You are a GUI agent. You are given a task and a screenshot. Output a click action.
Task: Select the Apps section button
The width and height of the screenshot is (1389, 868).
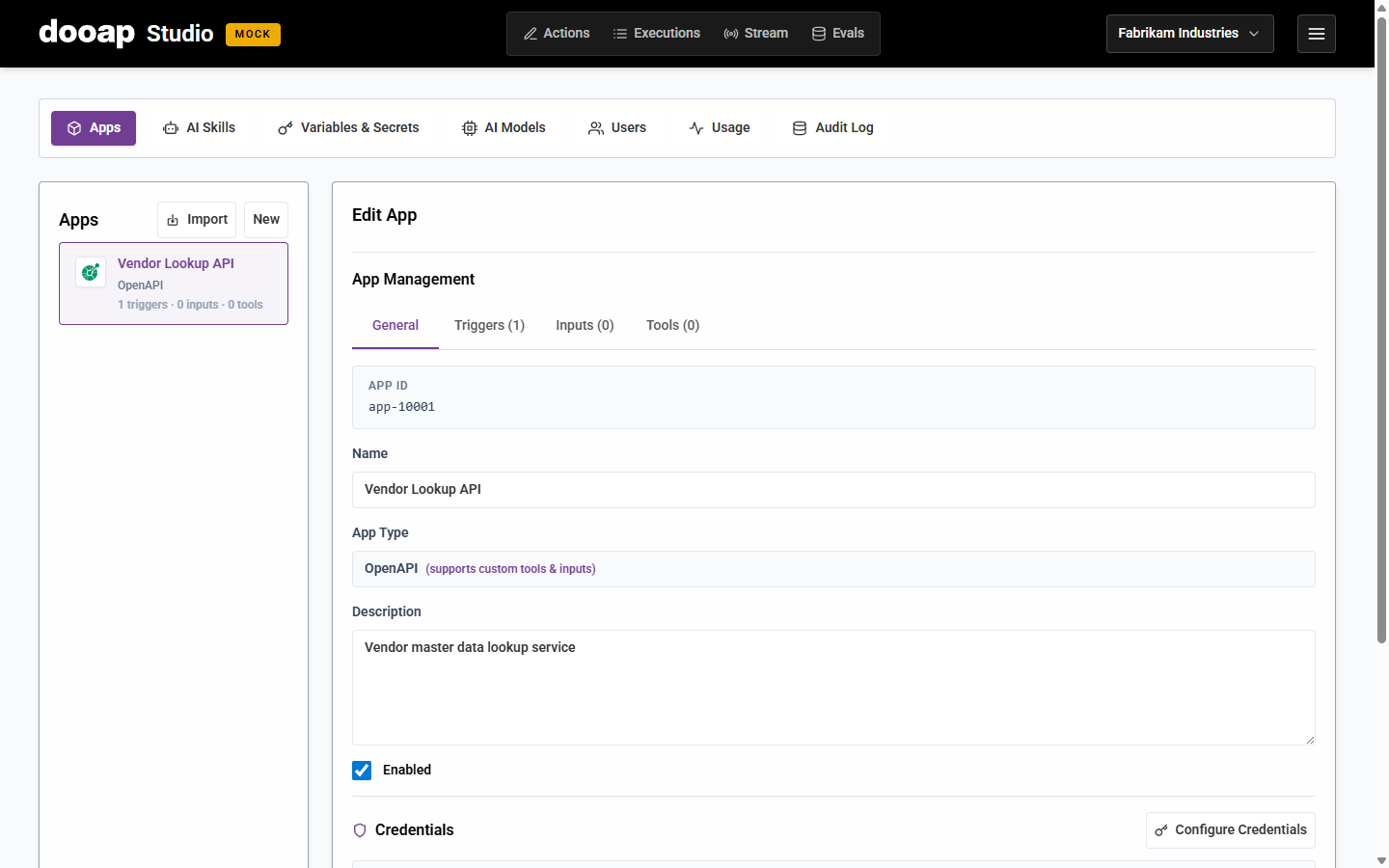point(94,128)
